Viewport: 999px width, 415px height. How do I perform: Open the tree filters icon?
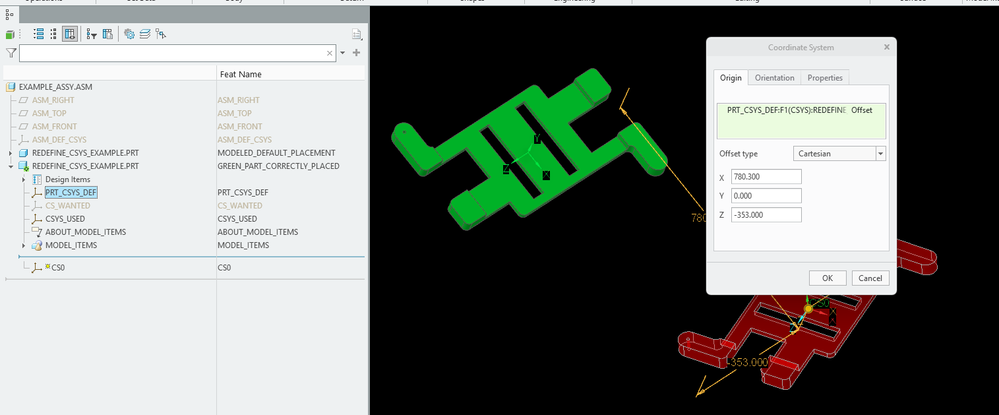92,34
